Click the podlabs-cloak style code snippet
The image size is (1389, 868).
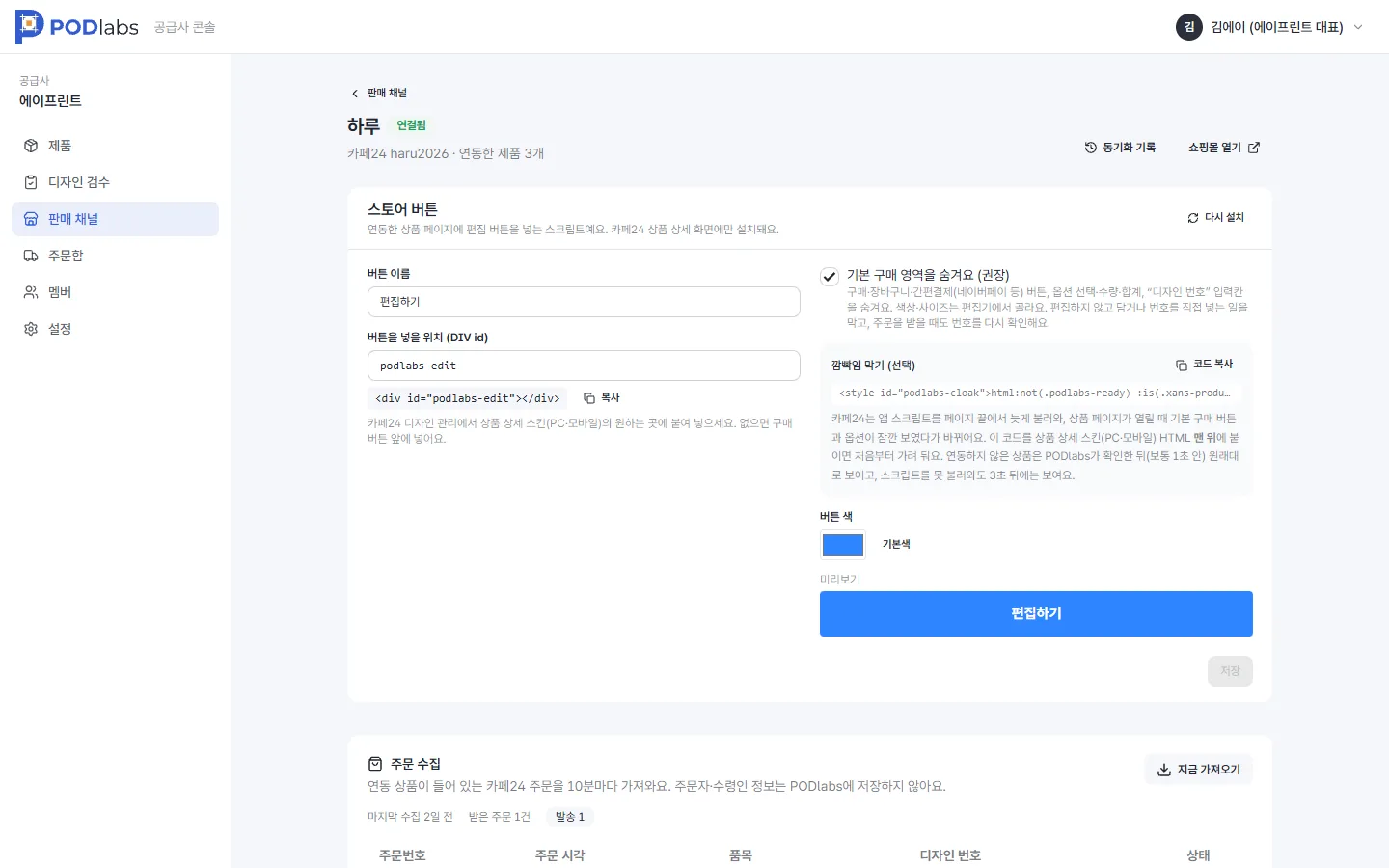pyautogui.click(x=1035, y=393)
